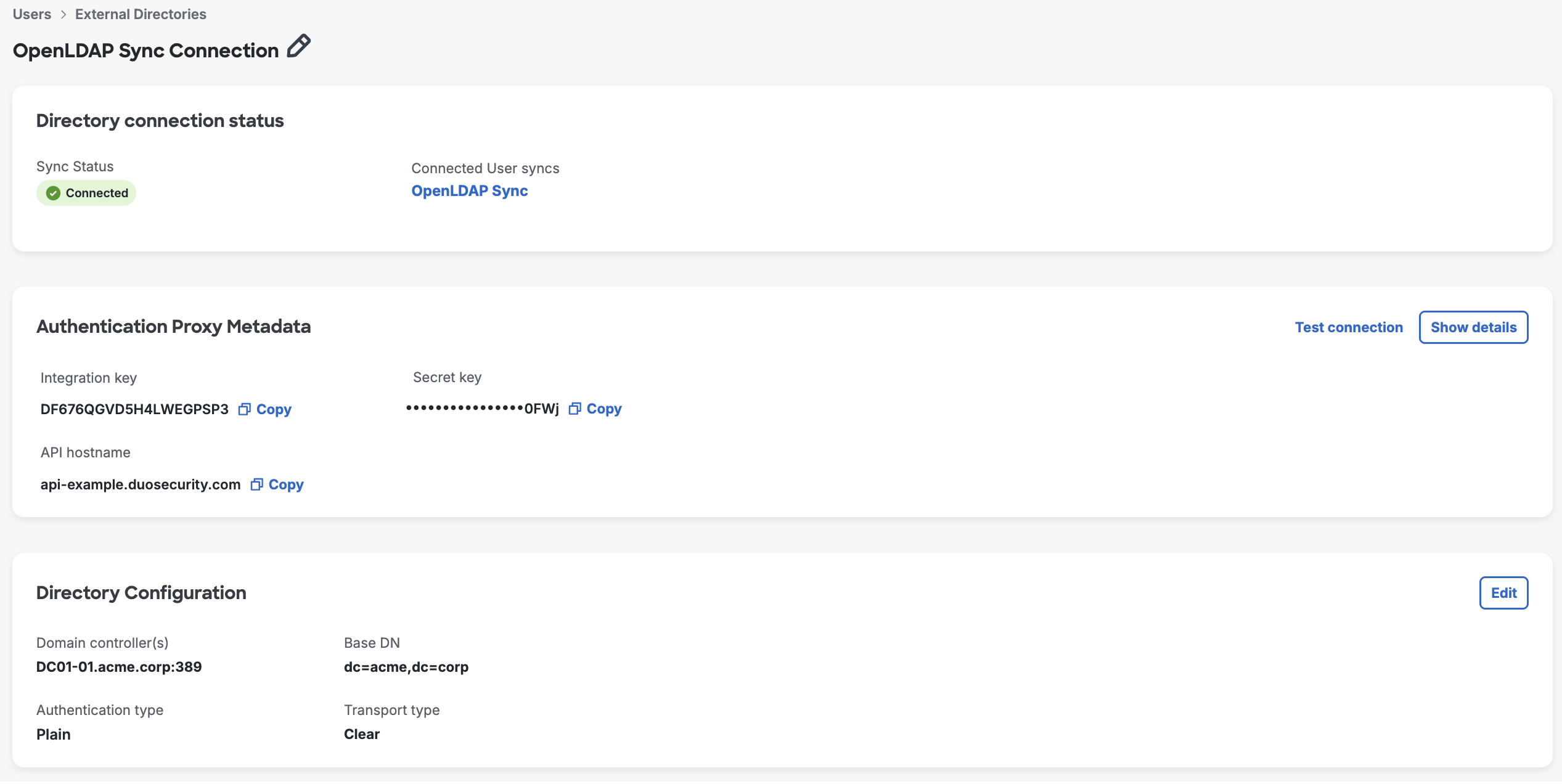The image size is (1562, 784).
Task: Click the Show details button
Action: point(1473,327)
